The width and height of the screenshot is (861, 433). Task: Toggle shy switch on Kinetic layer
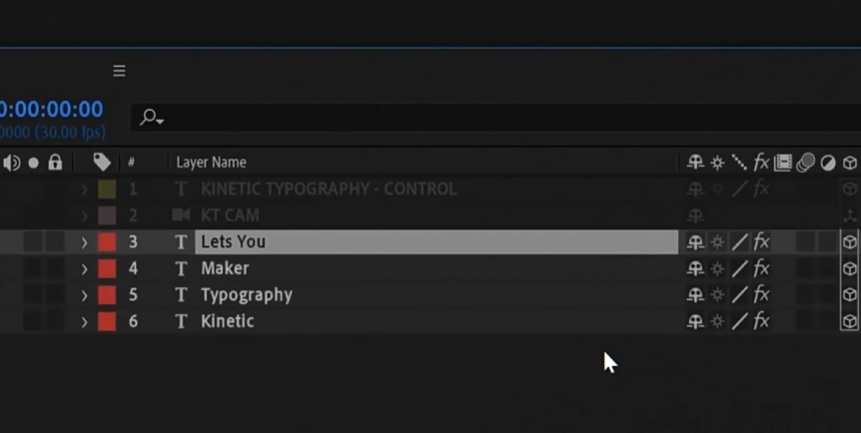pyautogui.click(x=696, y=322)
